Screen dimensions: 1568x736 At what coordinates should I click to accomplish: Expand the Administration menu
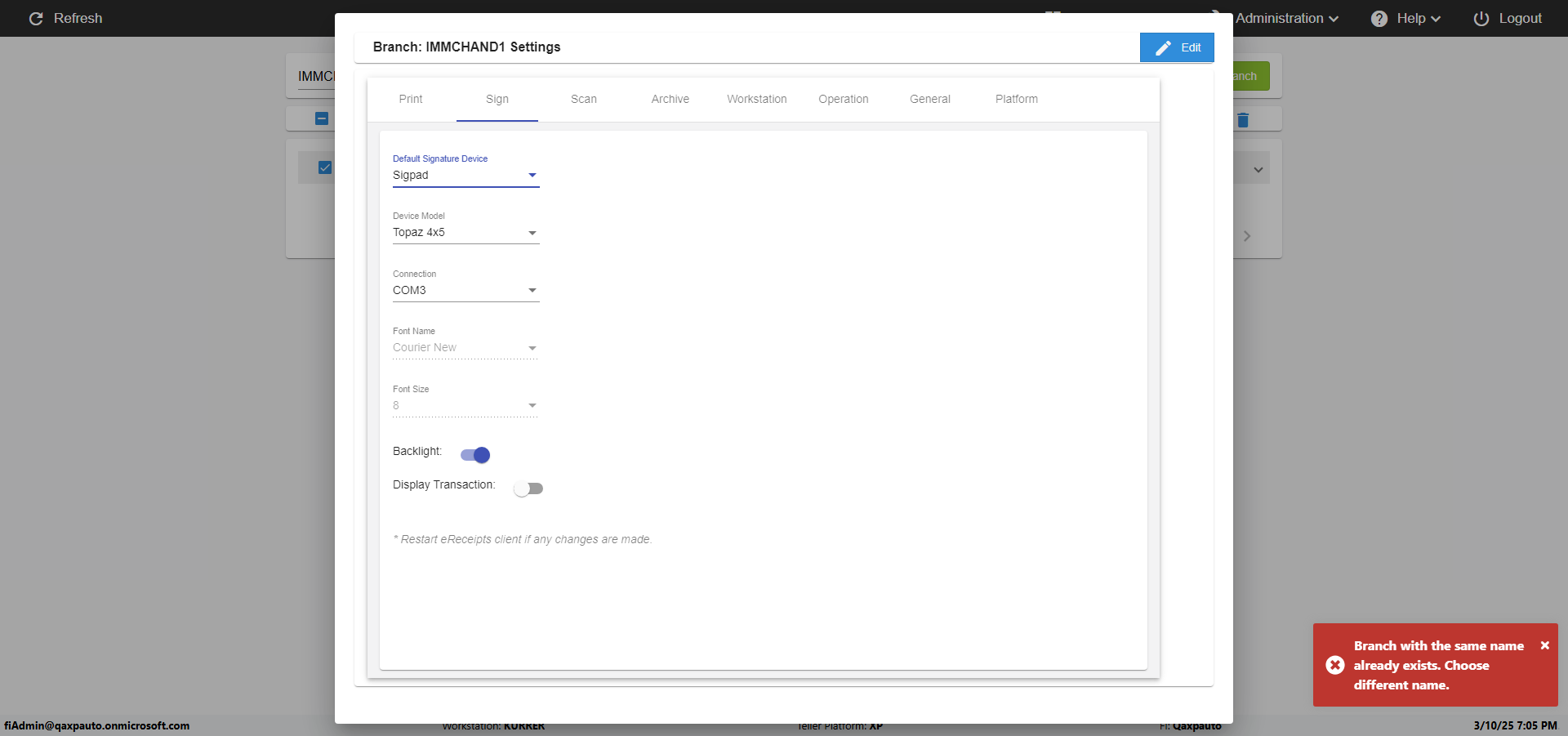1287,18
